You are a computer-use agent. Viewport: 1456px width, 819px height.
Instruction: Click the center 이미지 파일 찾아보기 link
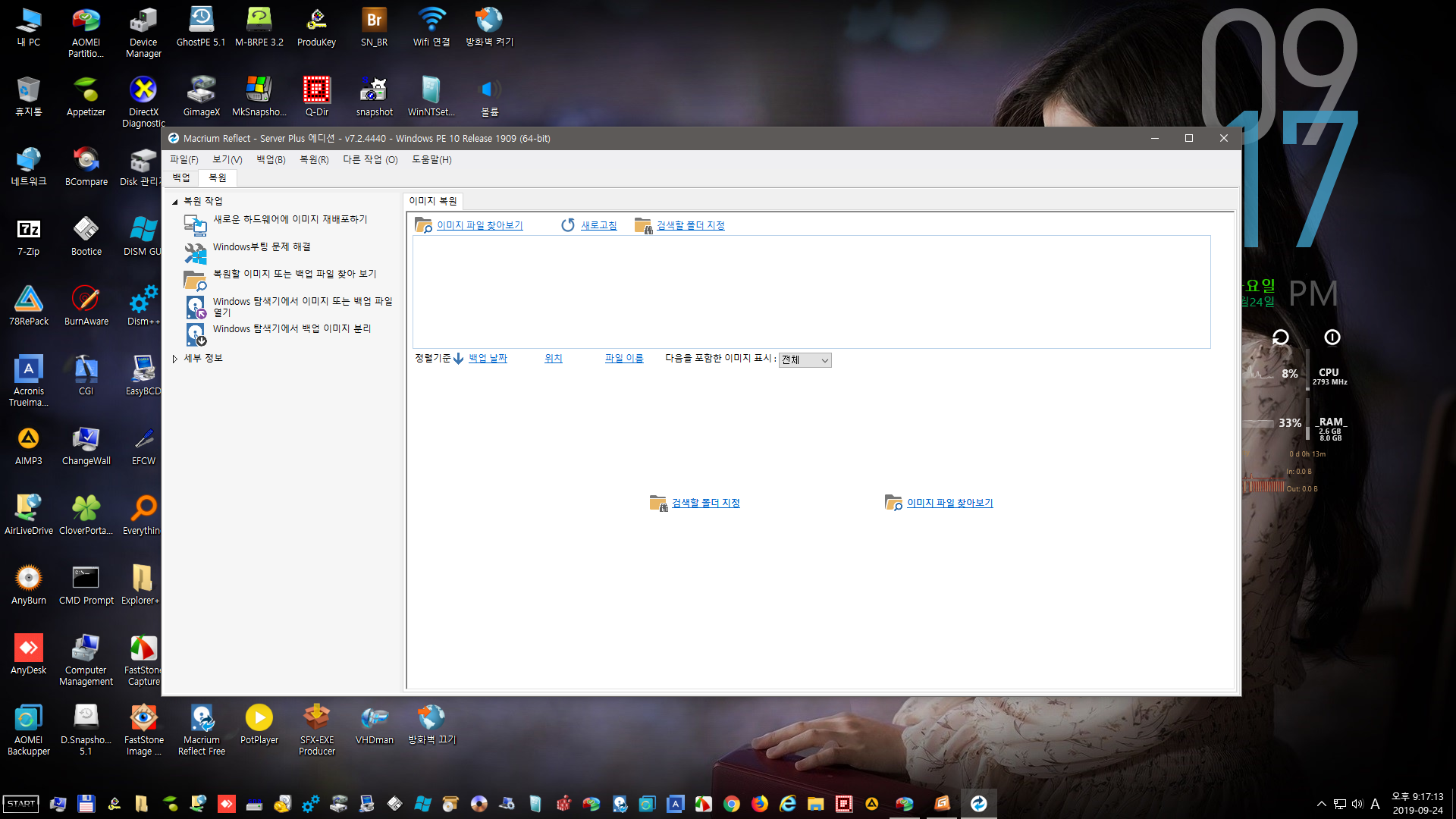pos(950,503)
